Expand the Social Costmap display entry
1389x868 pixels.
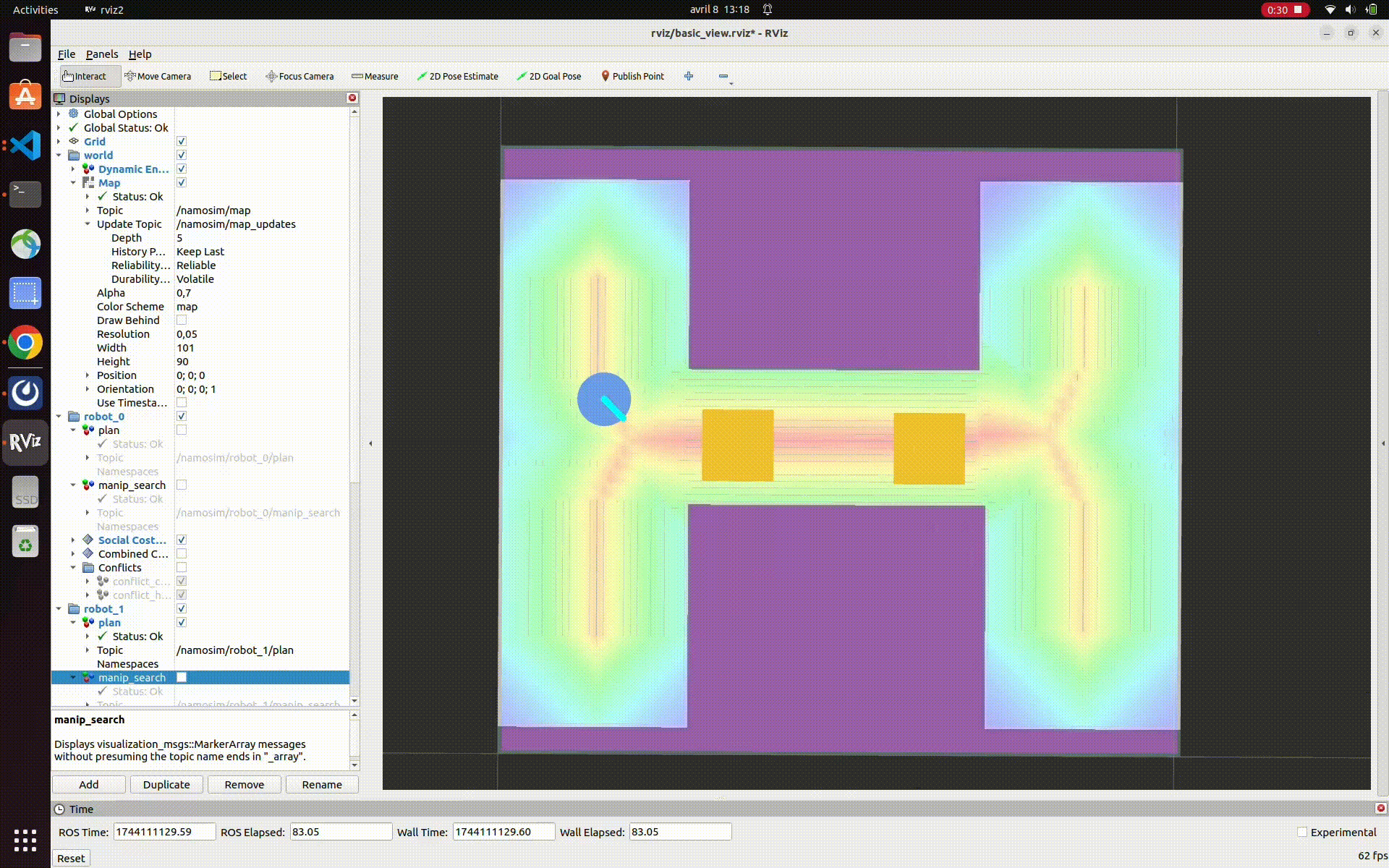pos(73,540)
